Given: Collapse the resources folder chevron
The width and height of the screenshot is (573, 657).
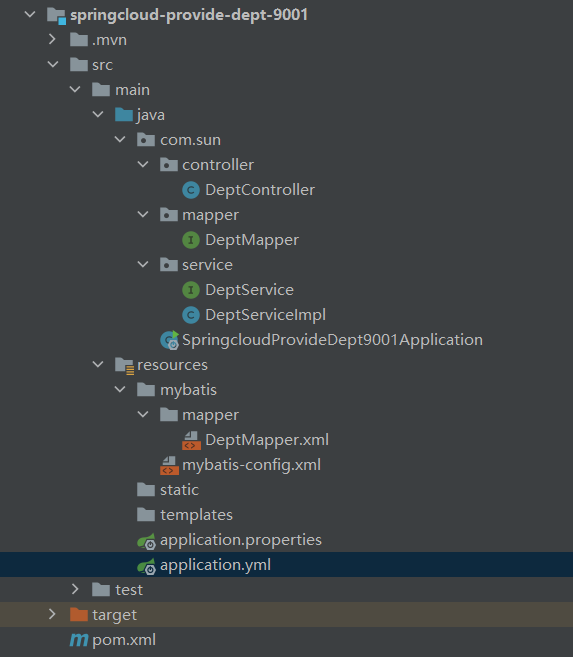Looking at the screenshot, I should click(x=98, y=365).
